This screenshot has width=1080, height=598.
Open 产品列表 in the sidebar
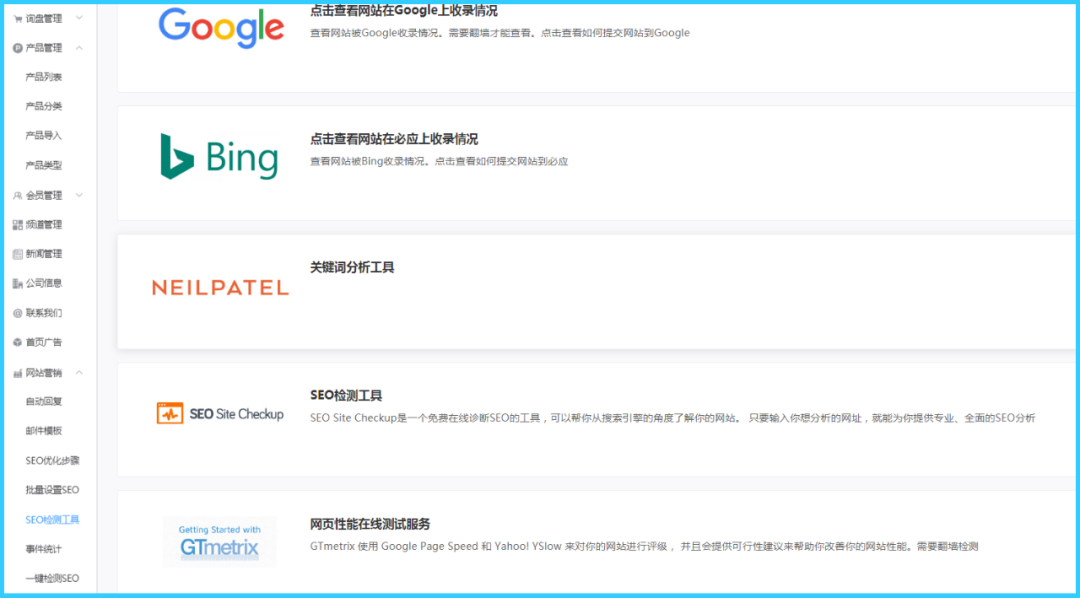tap(43, 77)
